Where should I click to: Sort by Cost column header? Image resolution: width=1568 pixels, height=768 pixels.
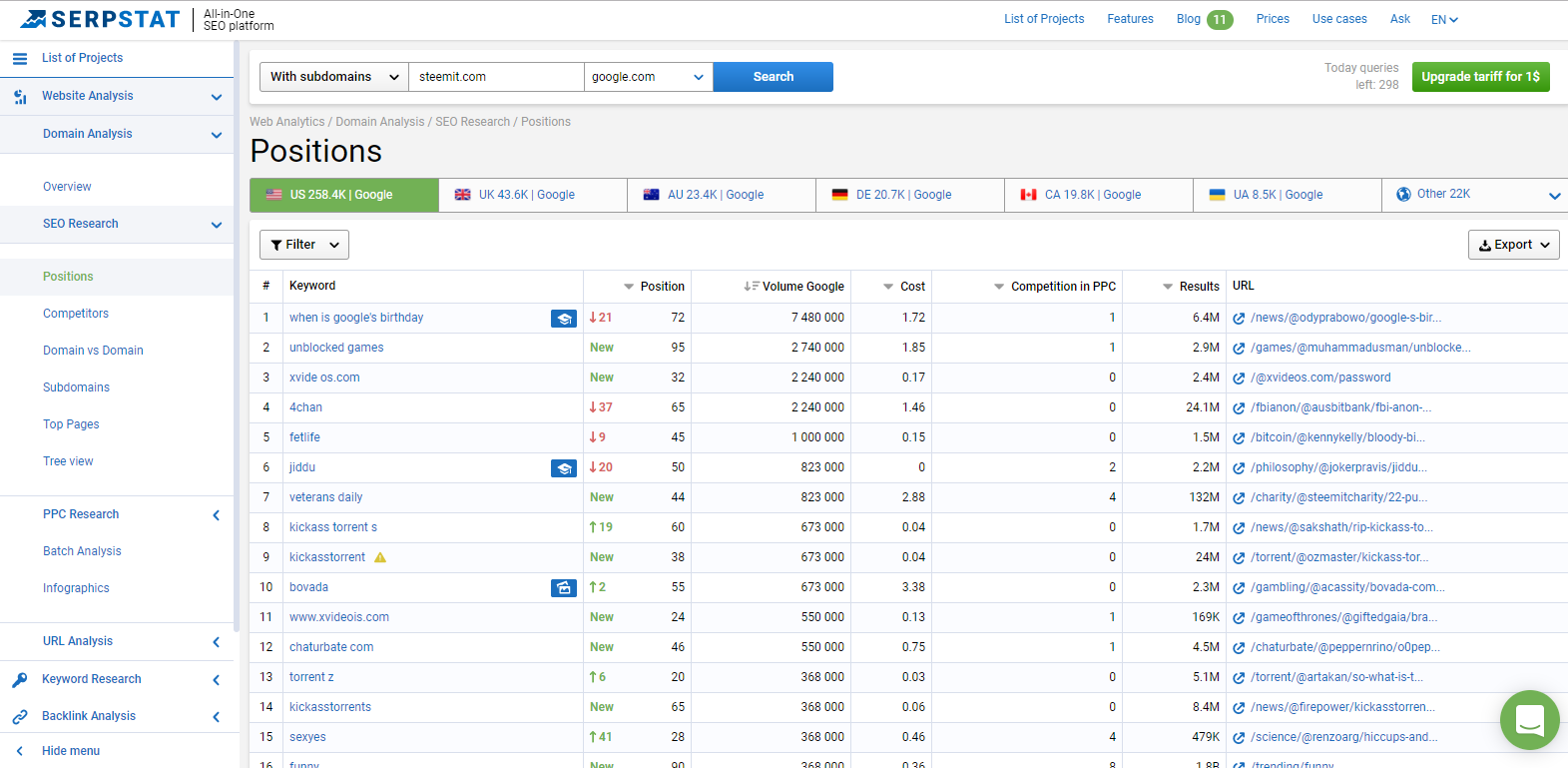click(904, 287)
